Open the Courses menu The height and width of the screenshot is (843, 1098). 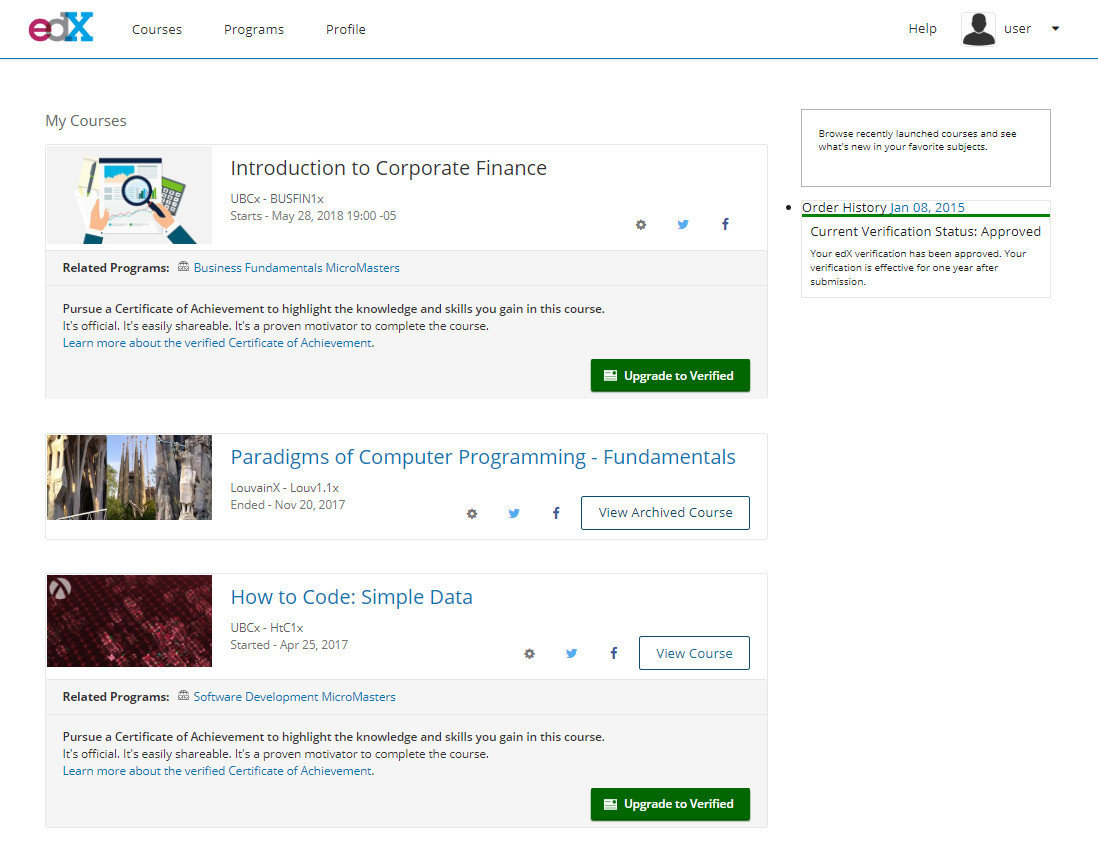click(157, 29)
